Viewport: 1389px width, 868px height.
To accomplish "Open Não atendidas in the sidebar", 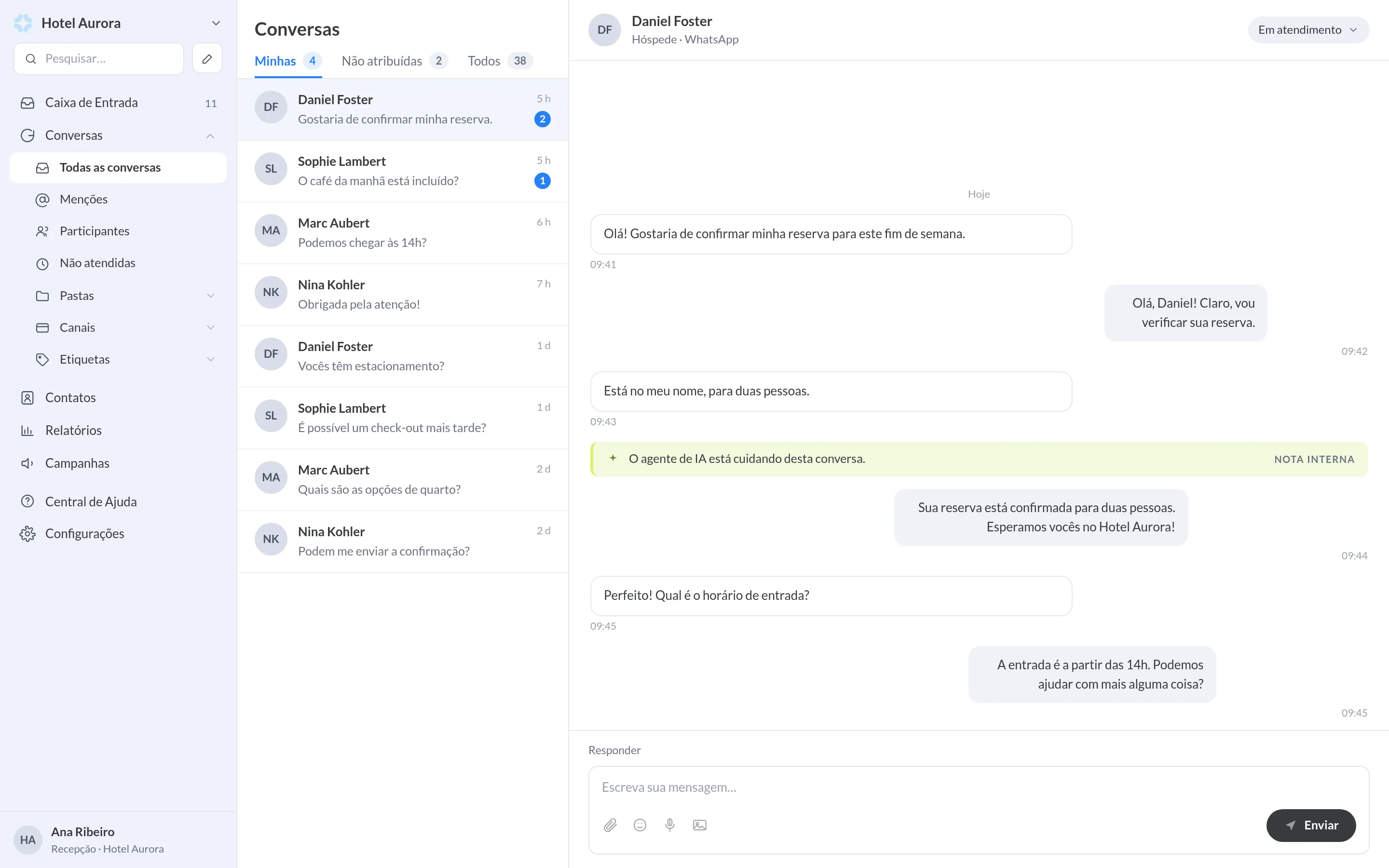I will pos(118,263).
